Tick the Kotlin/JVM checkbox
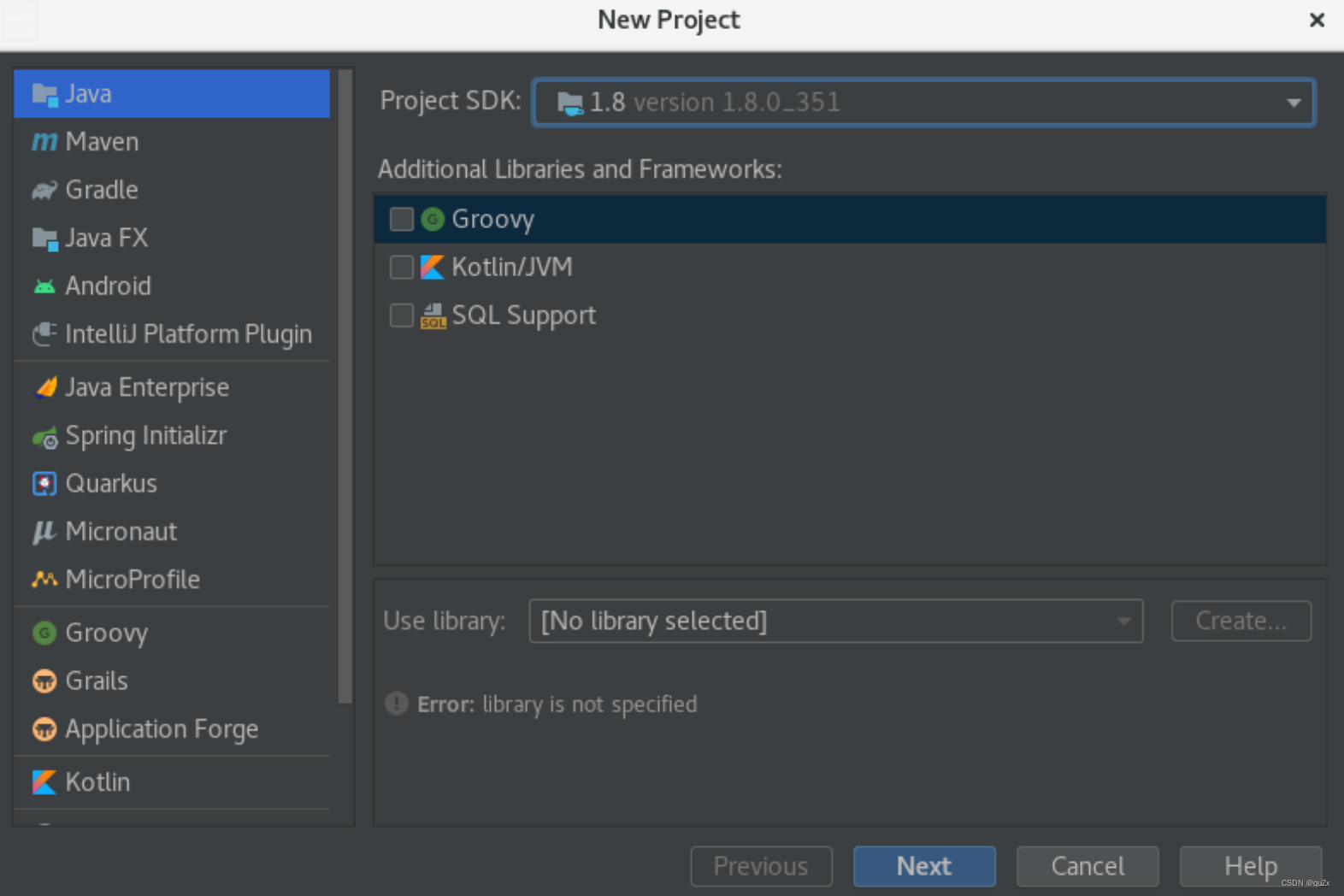 tap(402, 268)
